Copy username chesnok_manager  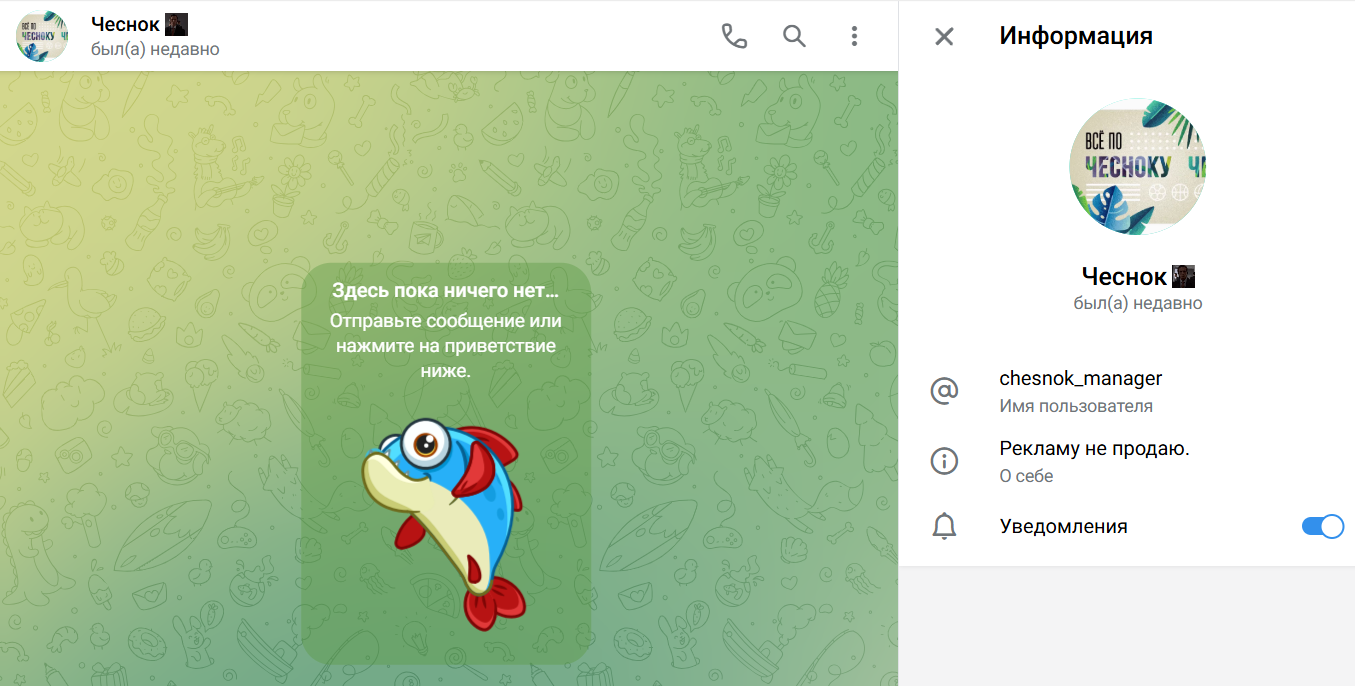(1080, 378)
